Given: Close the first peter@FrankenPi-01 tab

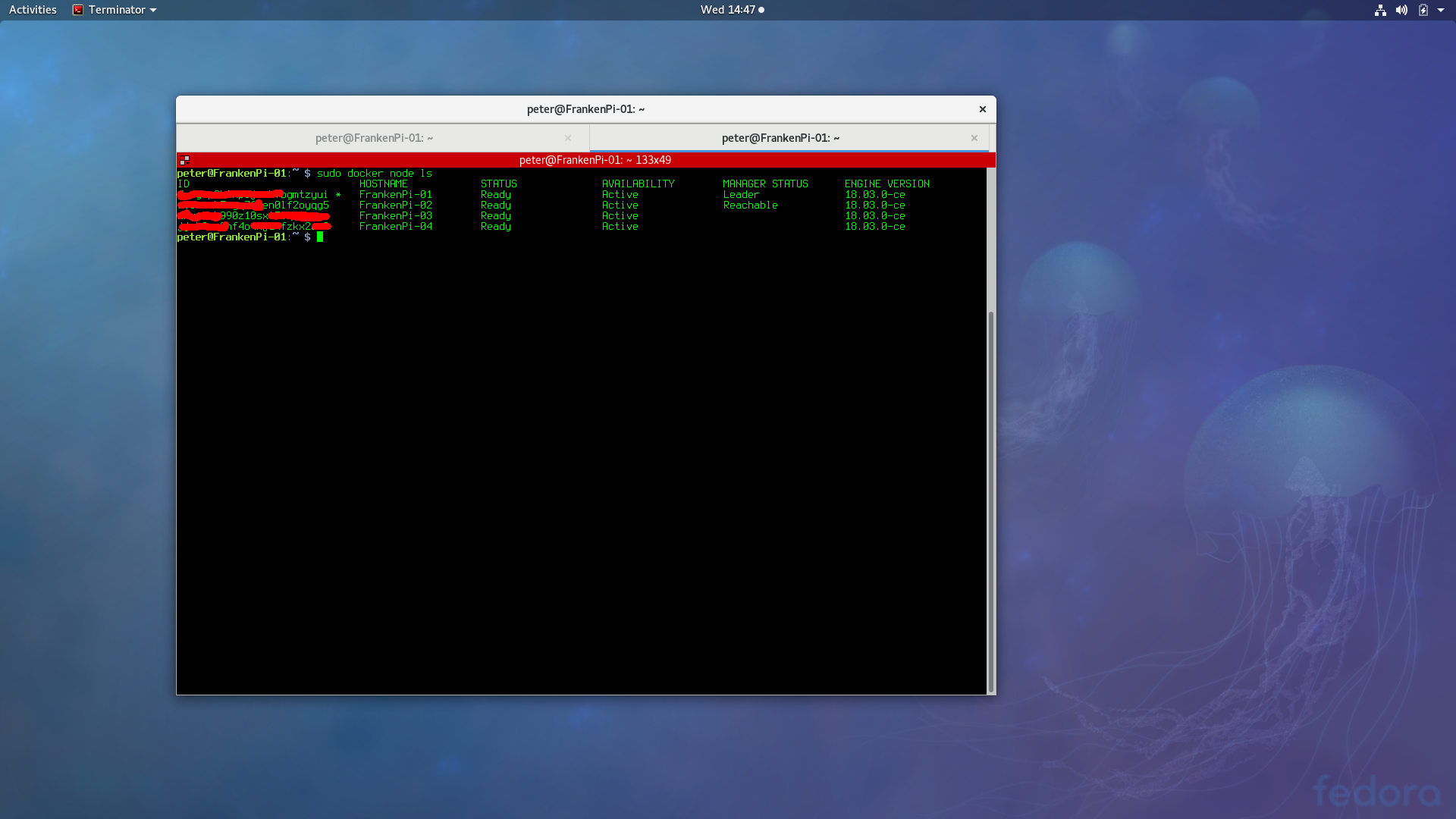Looking at the screenshot, I should [x=568, y=138].
